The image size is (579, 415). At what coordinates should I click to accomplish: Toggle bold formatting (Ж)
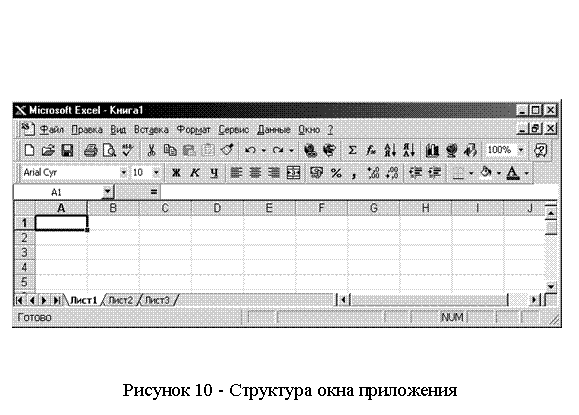click(176, 172)
